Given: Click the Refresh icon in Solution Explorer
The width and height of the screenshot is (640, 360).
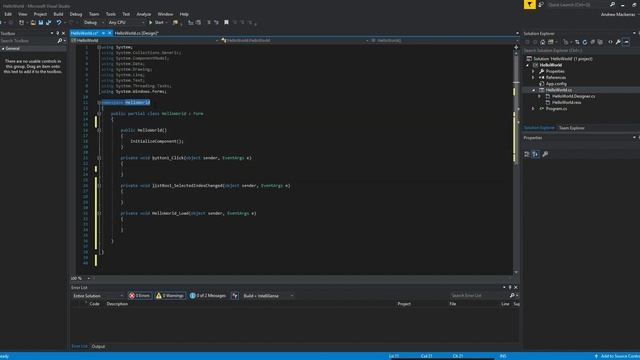Looking at the screenshot, I should click(584, 42).
